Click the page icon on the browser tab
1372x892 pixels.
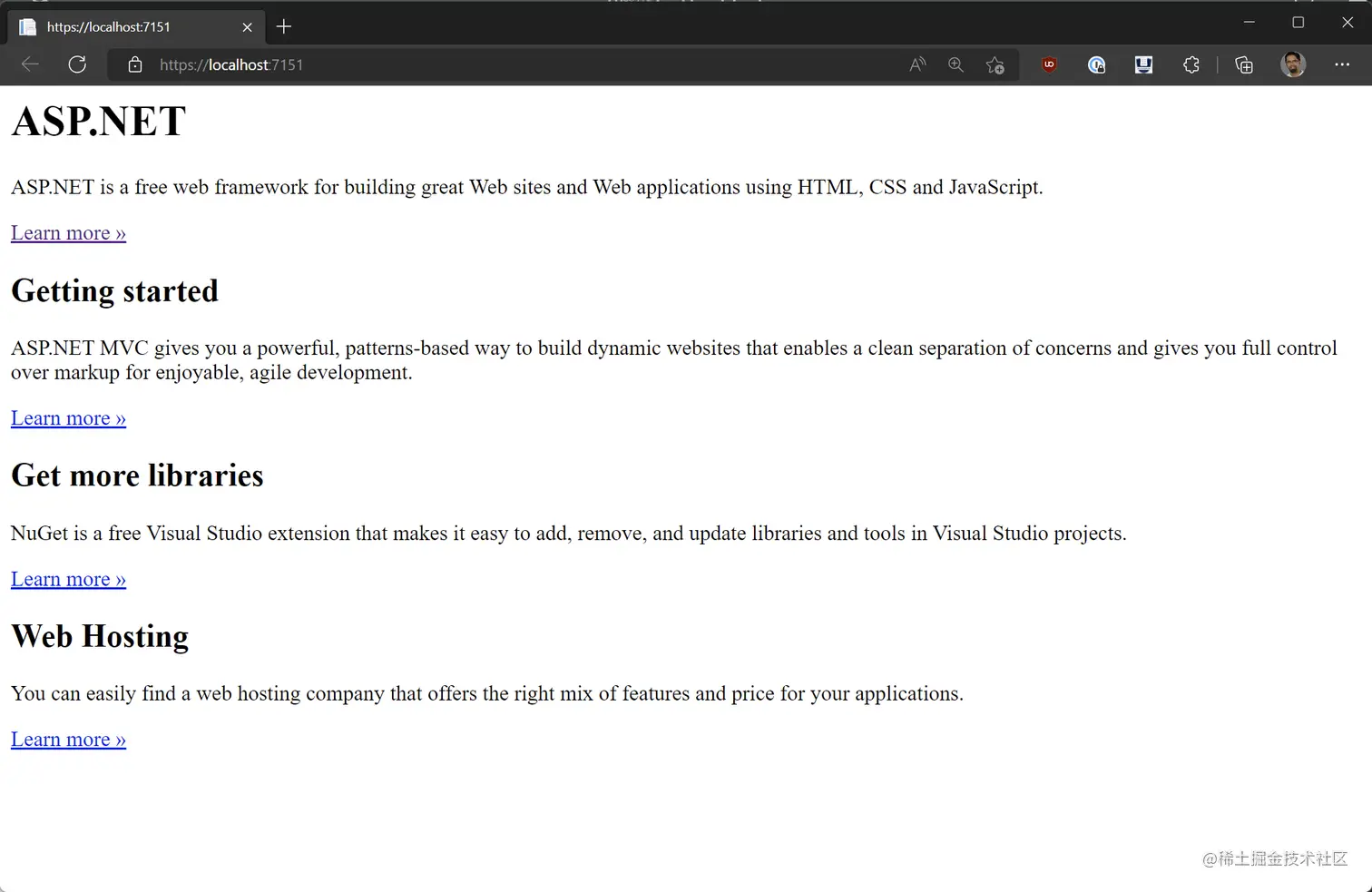point(28,27)
